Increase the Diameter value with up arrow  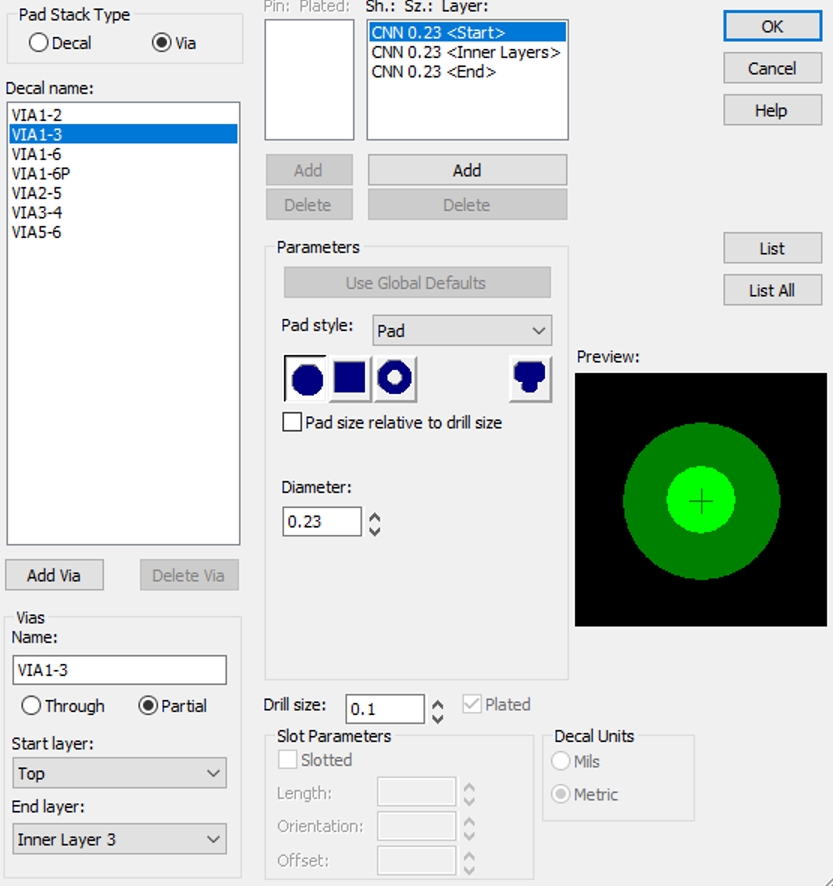click(x=375, y=517)
